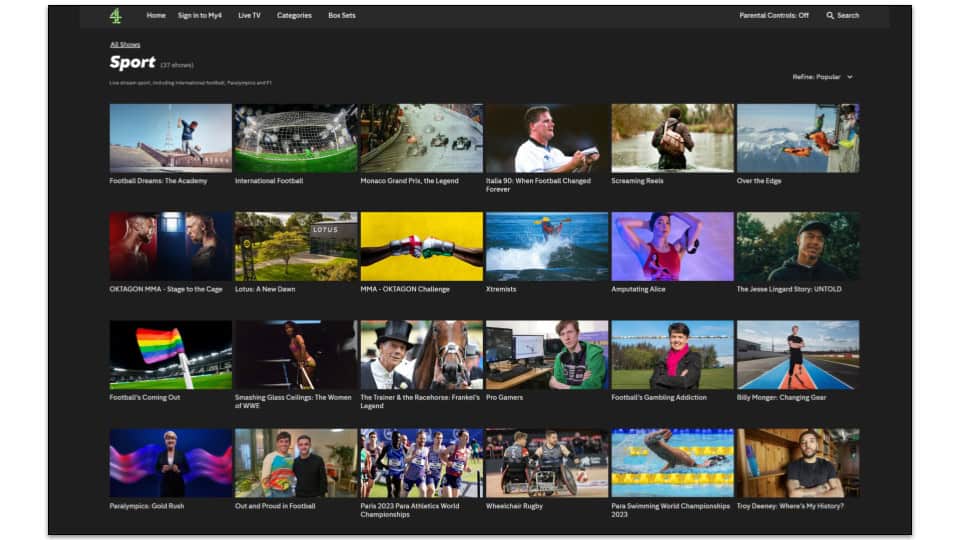Go to Live TV tab

coord(249,15)
